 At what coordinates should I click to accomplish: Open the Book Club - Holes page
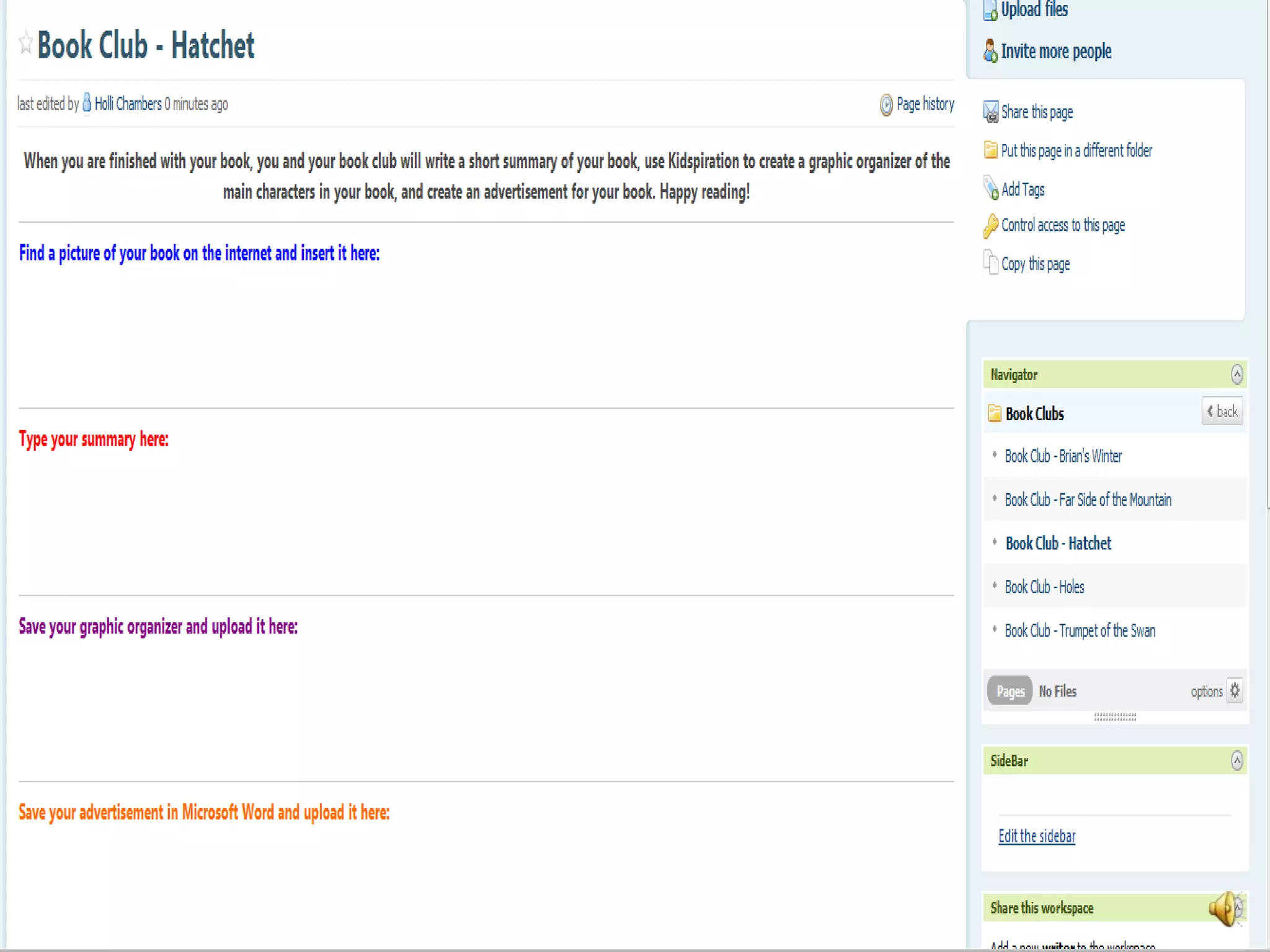[x=1044, y=587]
